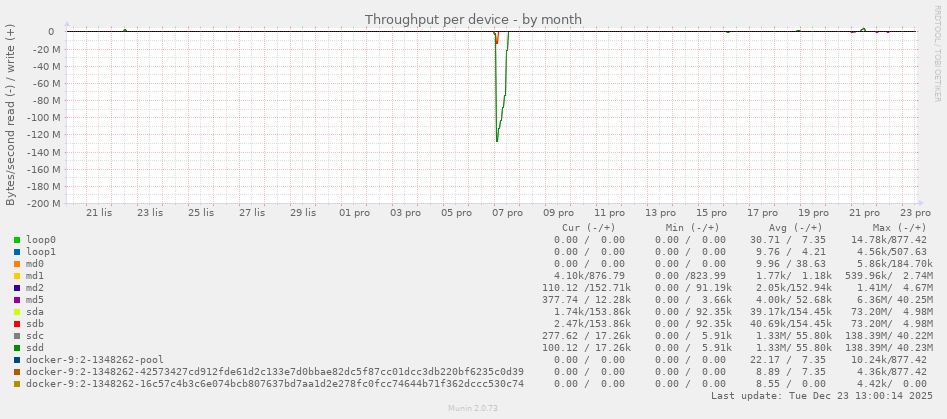The image size is (947, 419).
Task: Click the md5 purple legend swatch
Action: tap(17, 300)
